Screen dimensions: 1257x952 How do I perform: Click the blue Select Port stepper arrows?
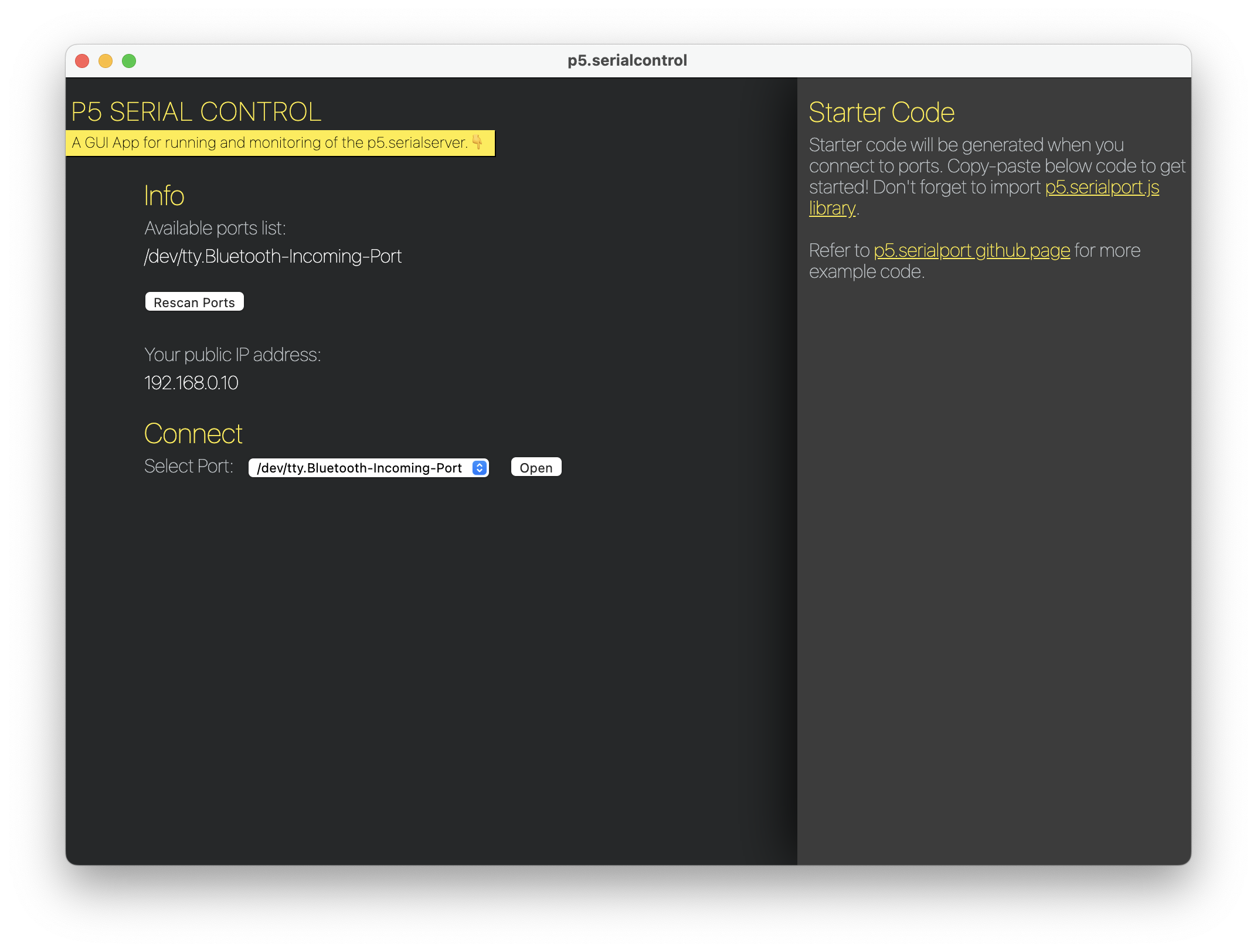[x=480, y=468]
